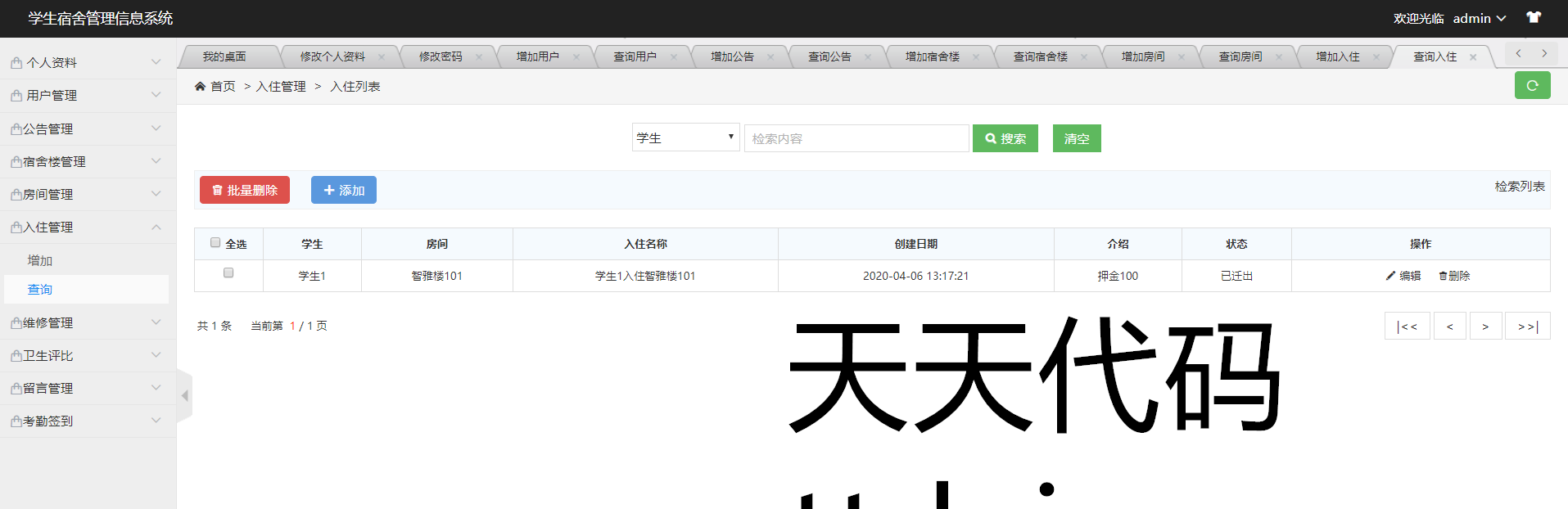Image resolution: width=1568 pixels, height=509 pixels.
Task: Open the skin theme shirt icon
Action: coord(1534,17)
